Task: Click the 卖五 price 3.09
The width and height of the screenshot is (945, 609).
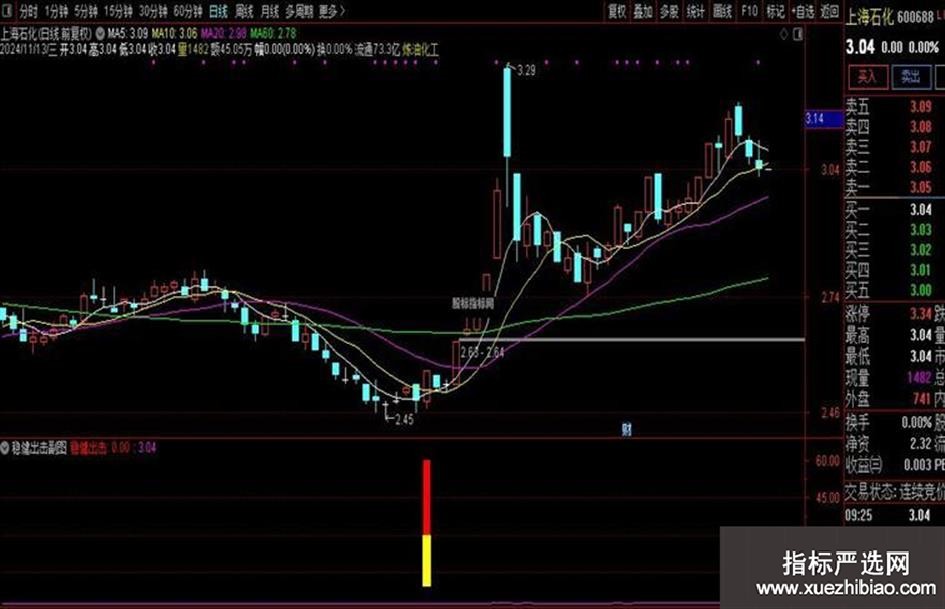Action: (x=920, y=107)
